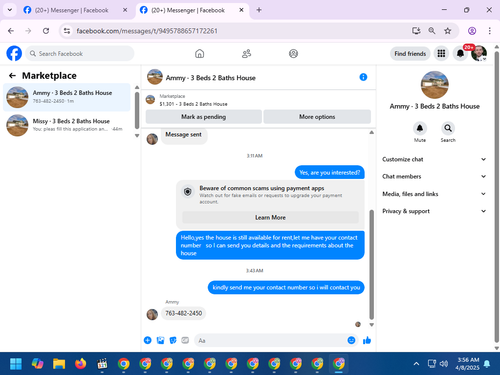
Task: Open Chrome profile icon
Action: pos(472,31)
